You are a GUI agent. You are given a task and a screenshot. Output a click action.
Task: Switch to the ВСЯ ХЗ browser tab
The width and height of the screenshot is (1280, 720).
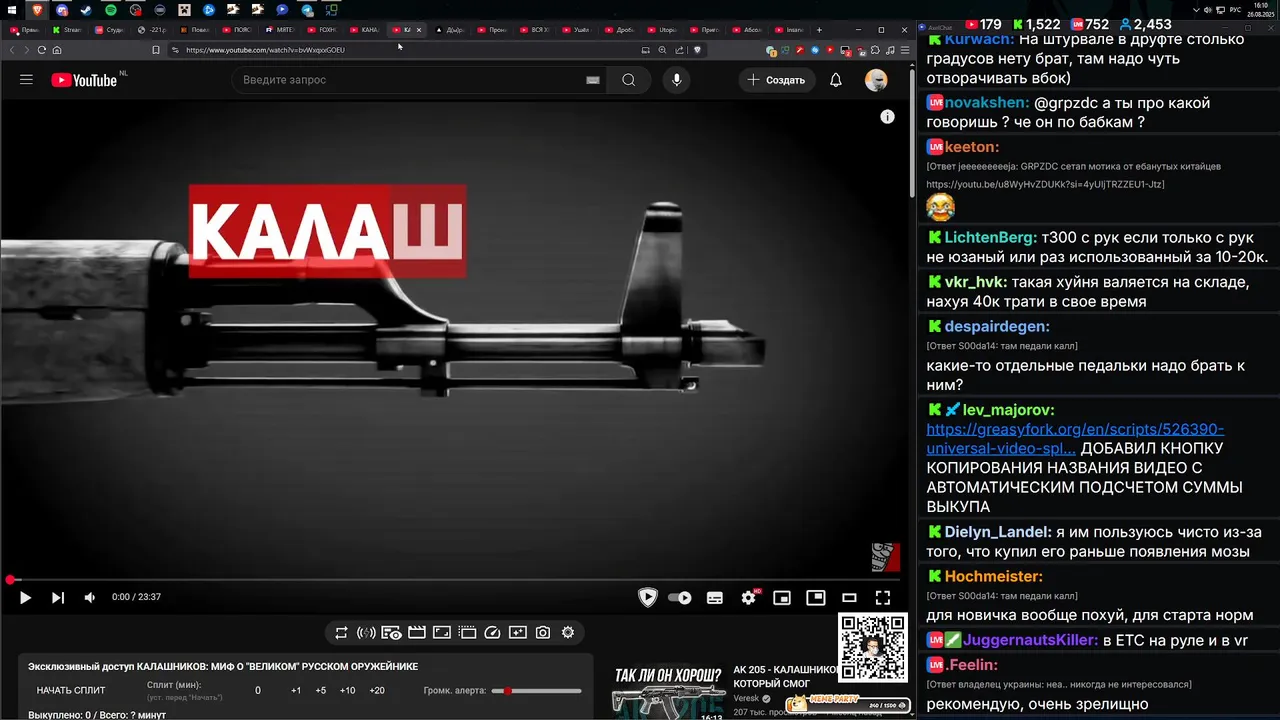(x=535, y=30)
